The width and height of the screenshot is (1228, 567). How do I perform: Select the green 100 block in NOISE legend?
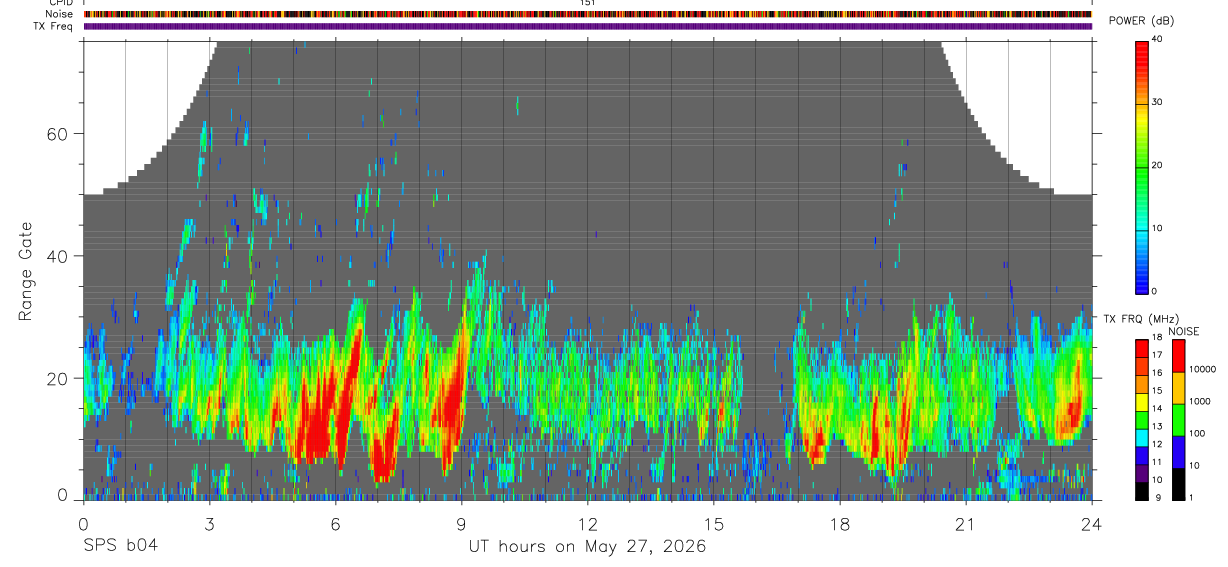[1177, 420]
